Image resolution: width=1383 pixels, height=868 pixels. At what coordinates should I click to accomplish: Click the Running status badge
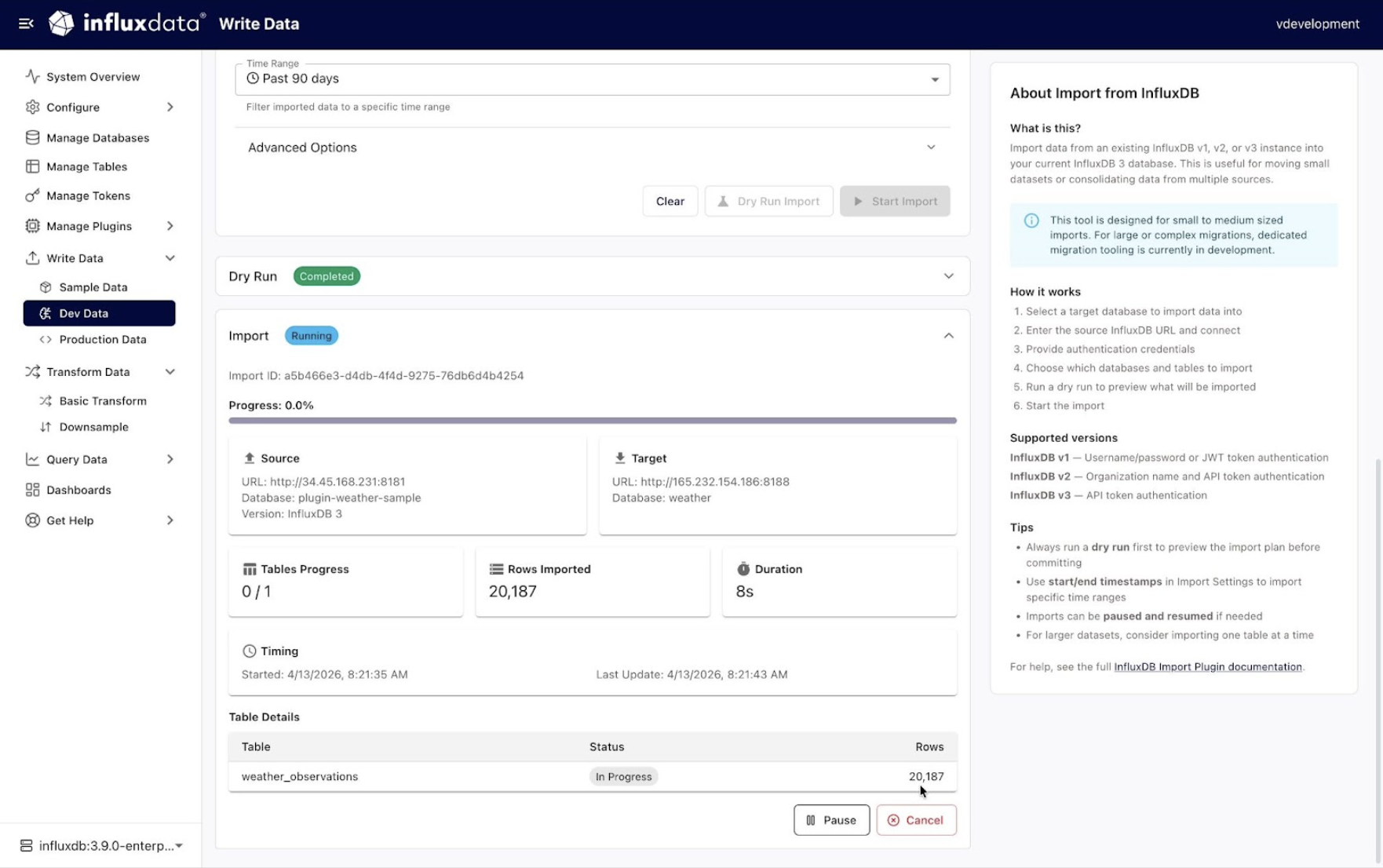[312, 336]
